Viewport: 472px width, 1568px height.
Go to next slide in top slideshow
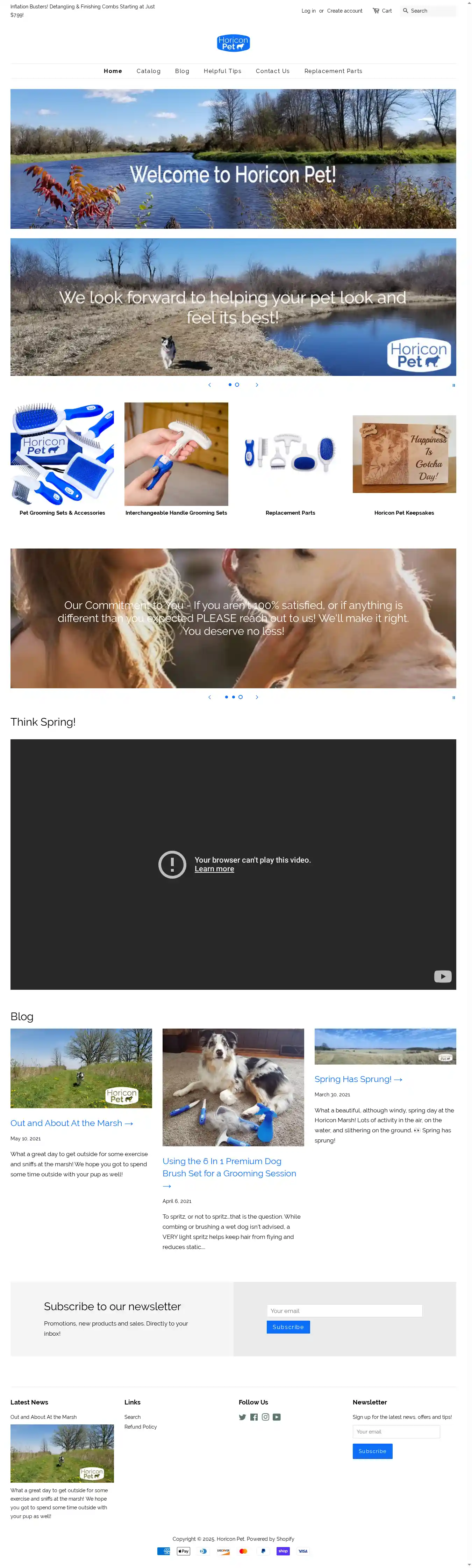click(257, 385)
